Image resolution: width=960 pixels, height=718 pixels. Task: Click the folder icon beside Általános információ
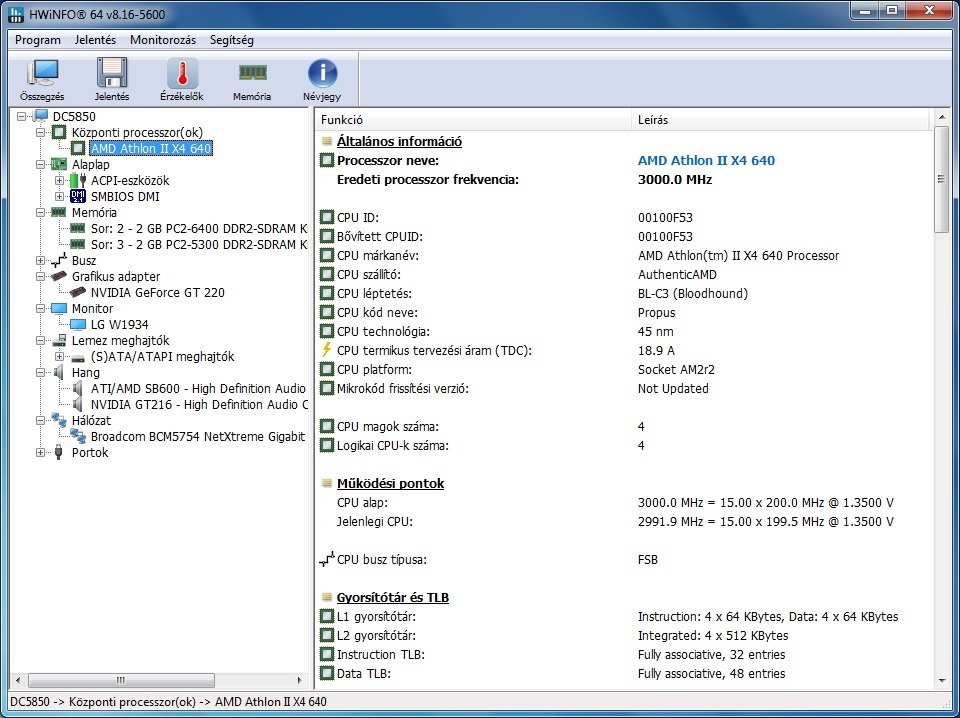[x=327, y=141]
